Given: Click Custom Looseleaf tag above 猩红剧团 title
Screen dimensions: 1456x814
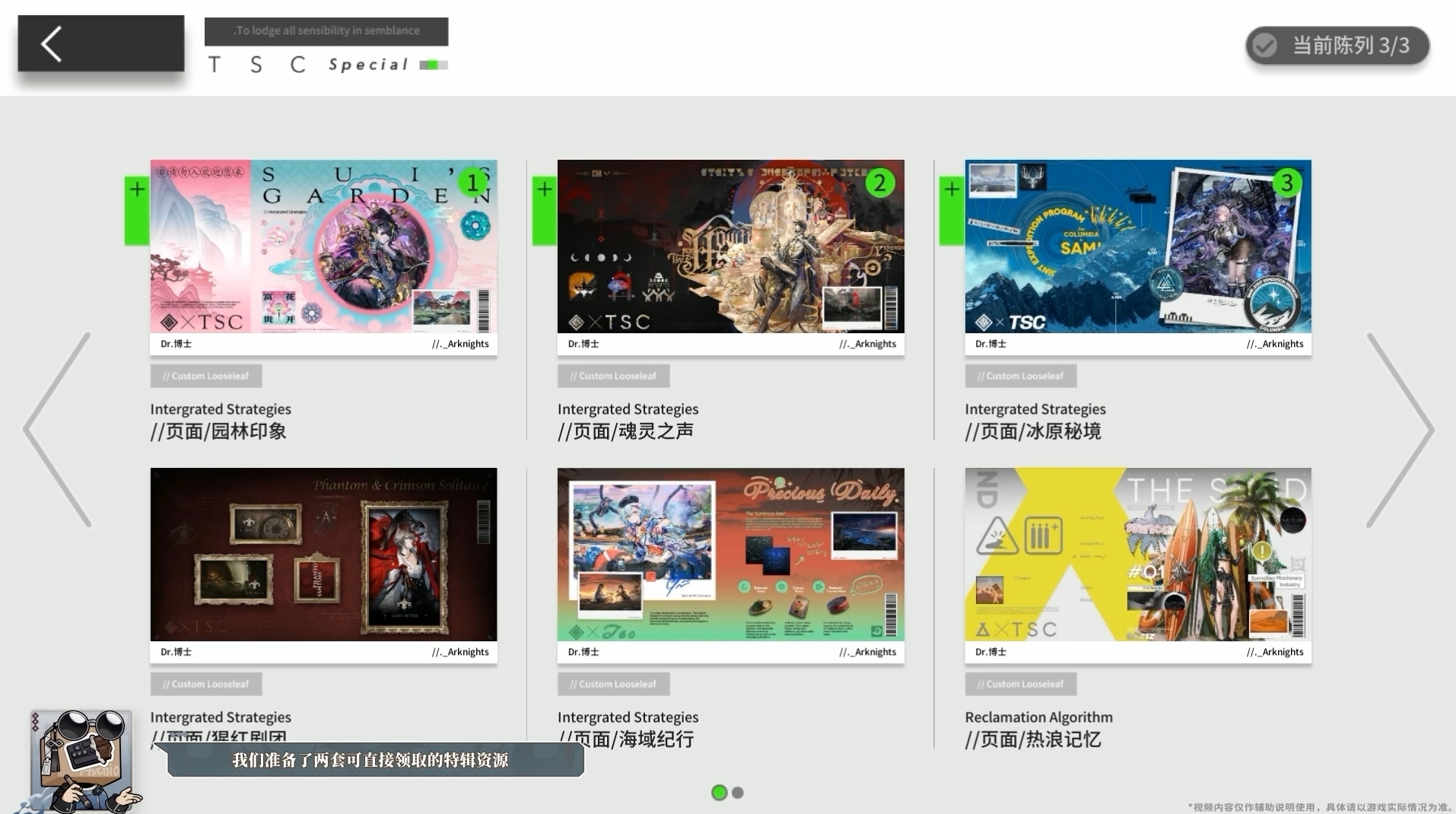Looking at the screenshot, I should [206, 684].
